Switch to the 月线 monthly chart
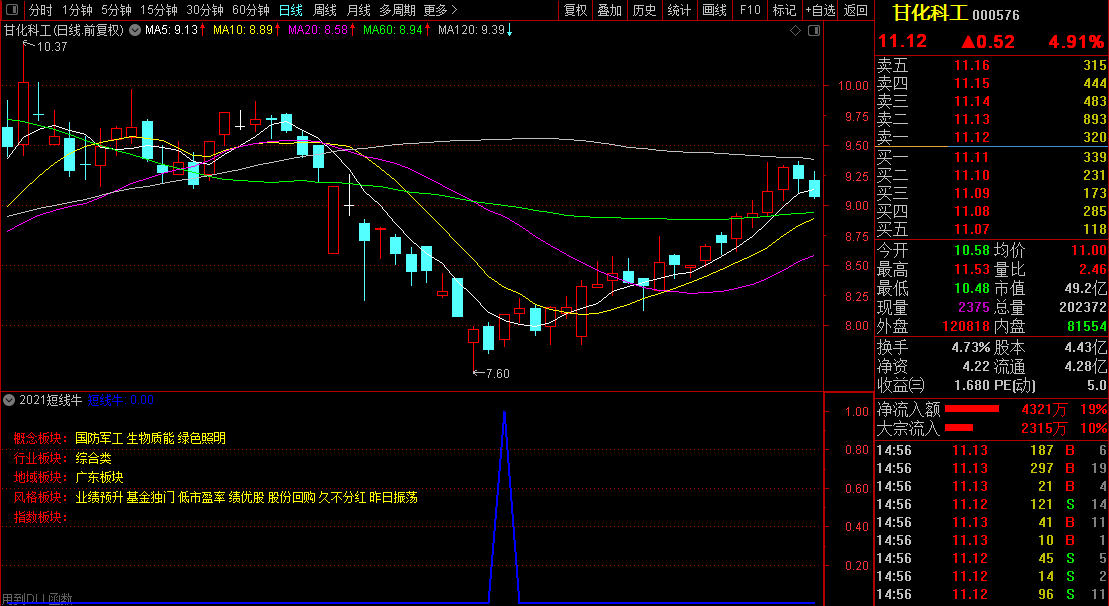The width and height of the screenshot is (1109, 606). point(359,10)
